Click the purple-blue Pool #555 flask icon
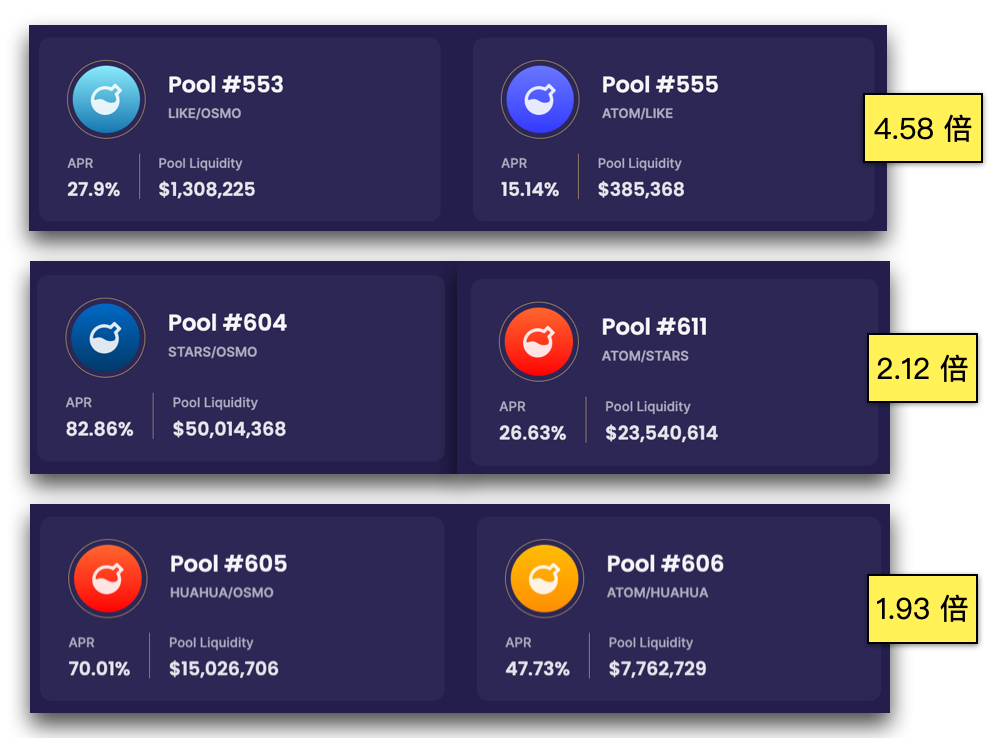 click(x=540, y=99)
